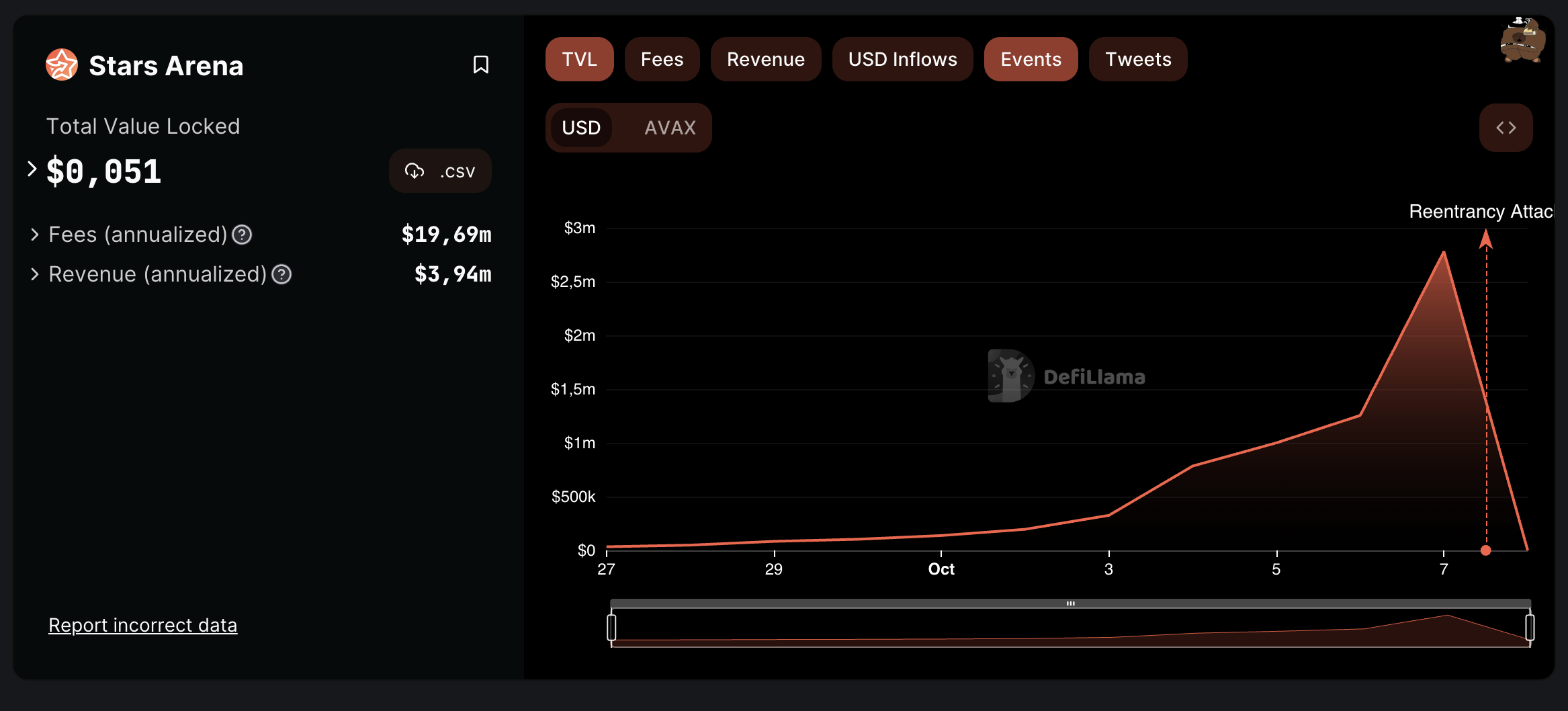Image resolution: width=1568 pixels, height=711 pixels.
Task: Click the Fees annualized help icon
Action: 242,235
